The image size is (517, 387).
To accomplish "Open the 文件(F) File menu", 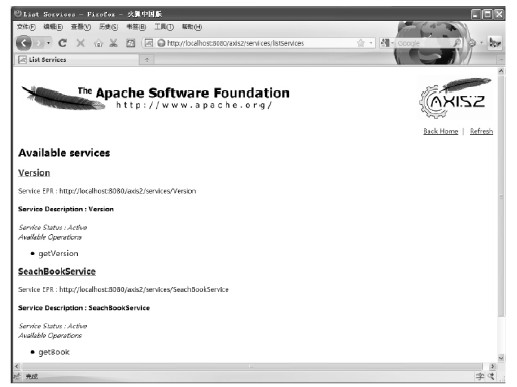I will pyautogui.click(x=26, y=27).
